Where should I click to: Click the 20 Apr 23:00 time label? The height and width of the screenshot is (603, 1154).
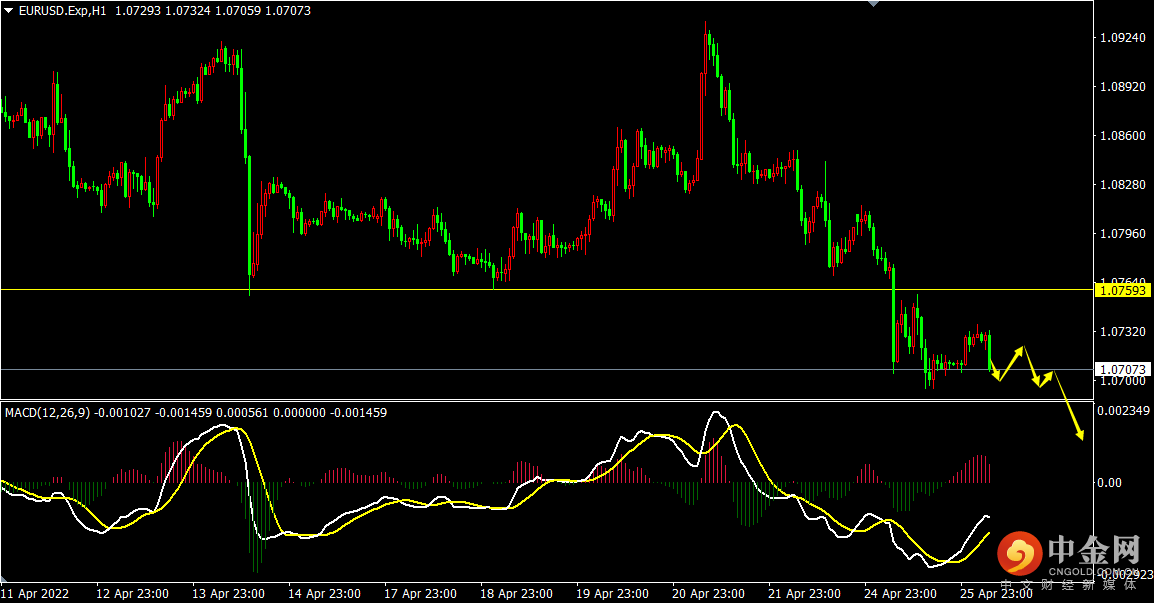point(708,593)
